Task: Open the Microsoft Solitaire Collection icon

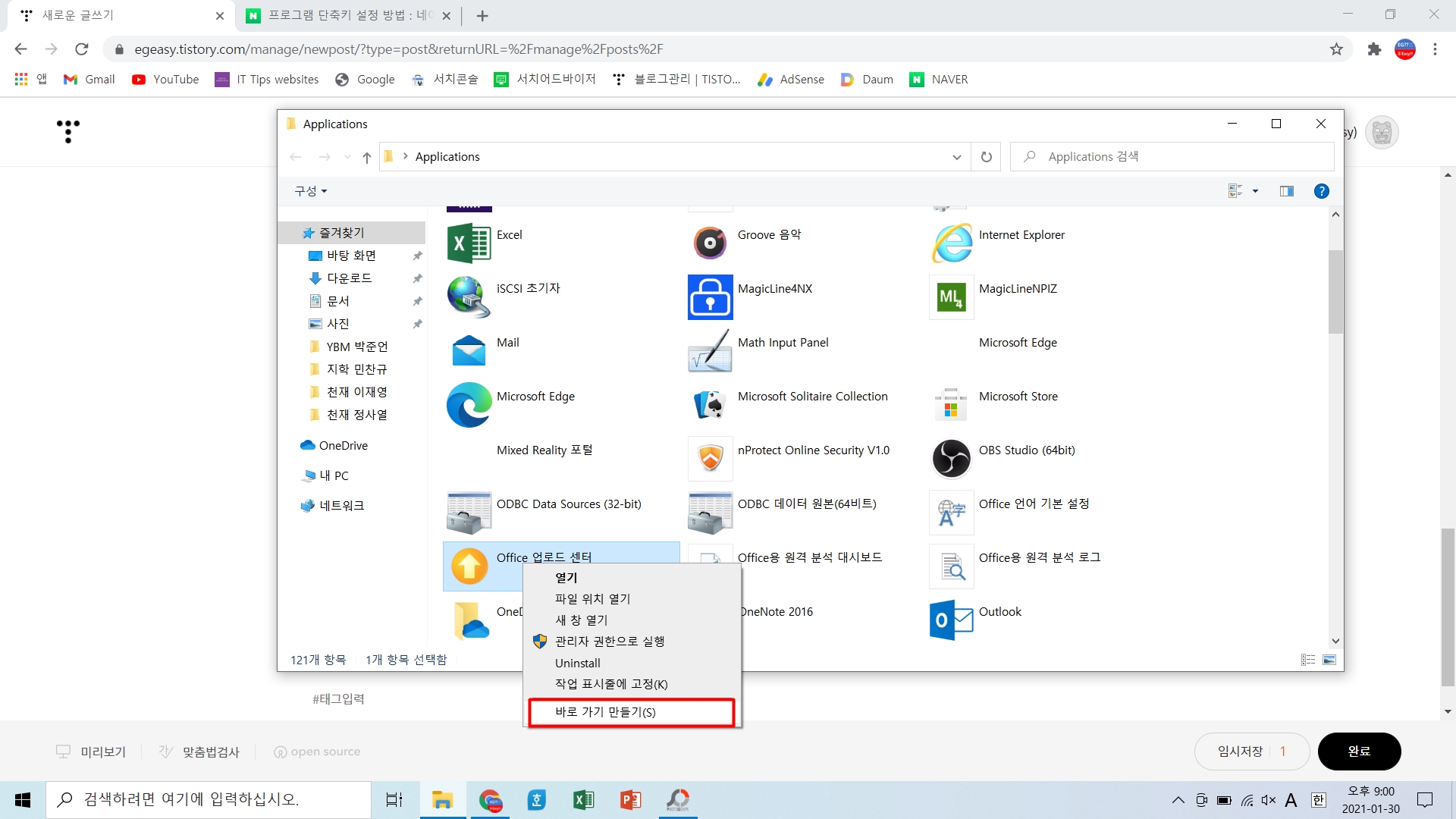Action: coord(710,405)
